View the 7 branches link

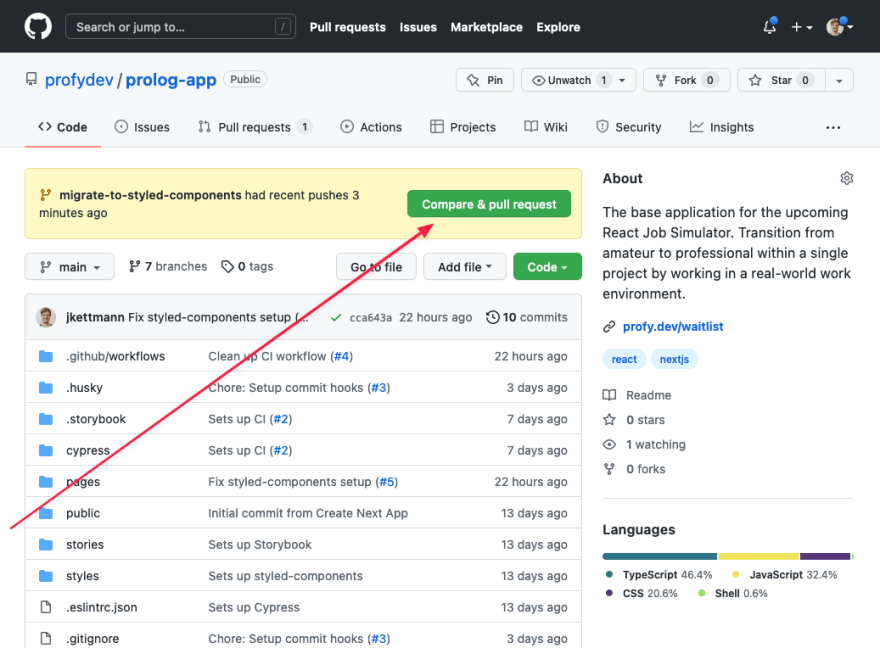[168, 266]
